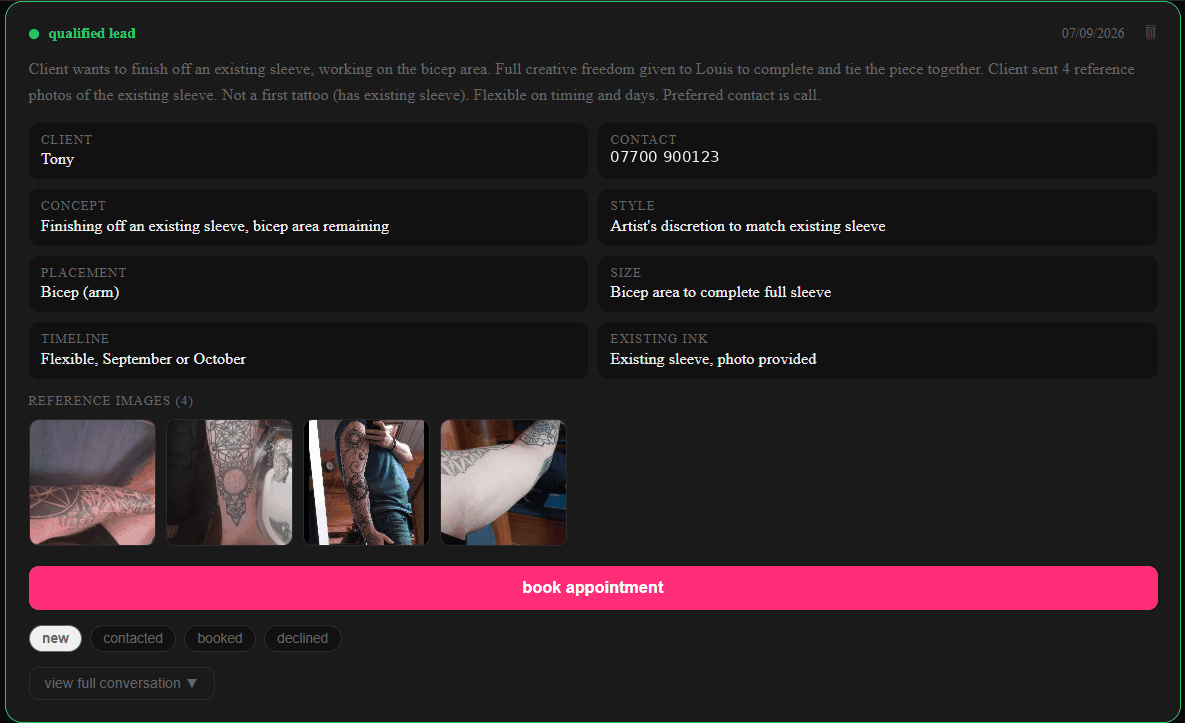The width and height of the screenshot is (1185, 723).
Task: Set lead status to new
Action: pos(55,638)
